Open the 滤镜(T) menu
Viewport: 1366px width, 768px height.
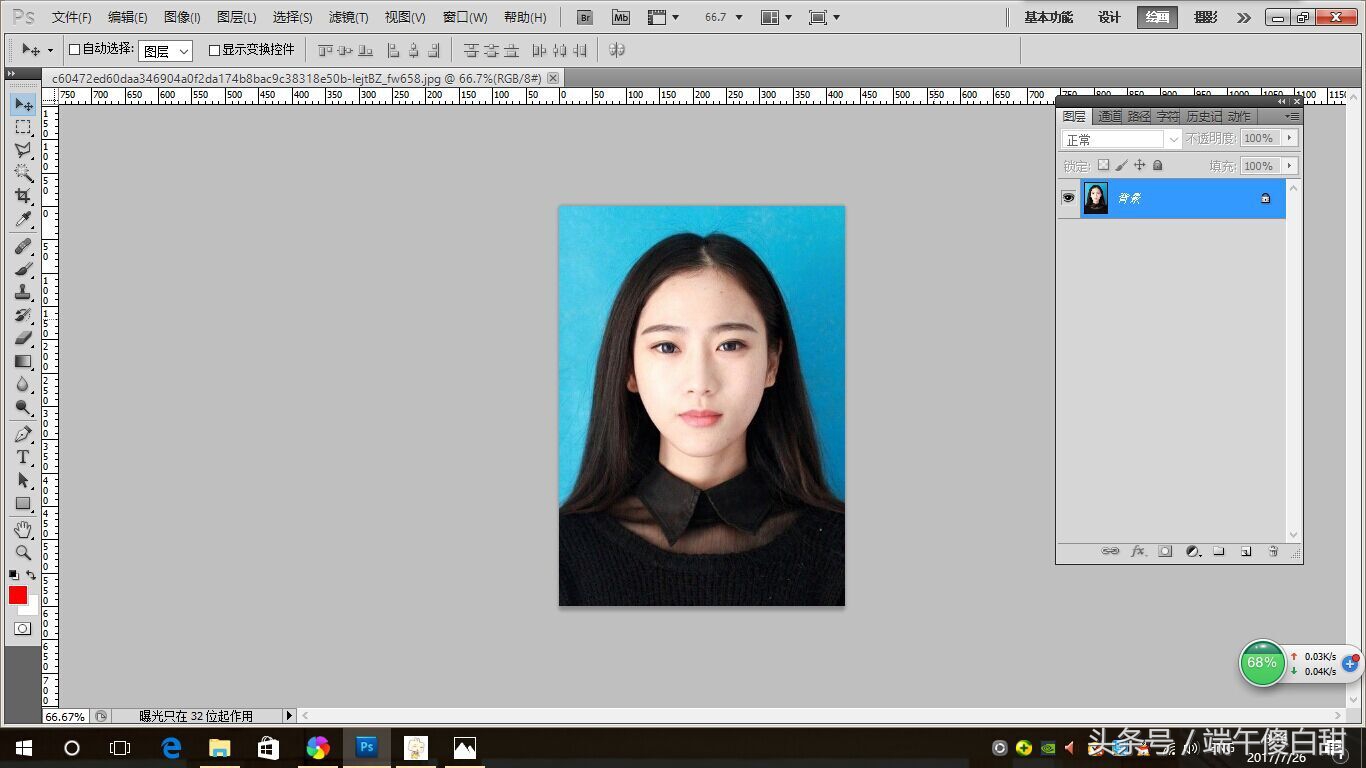(348, 17)
